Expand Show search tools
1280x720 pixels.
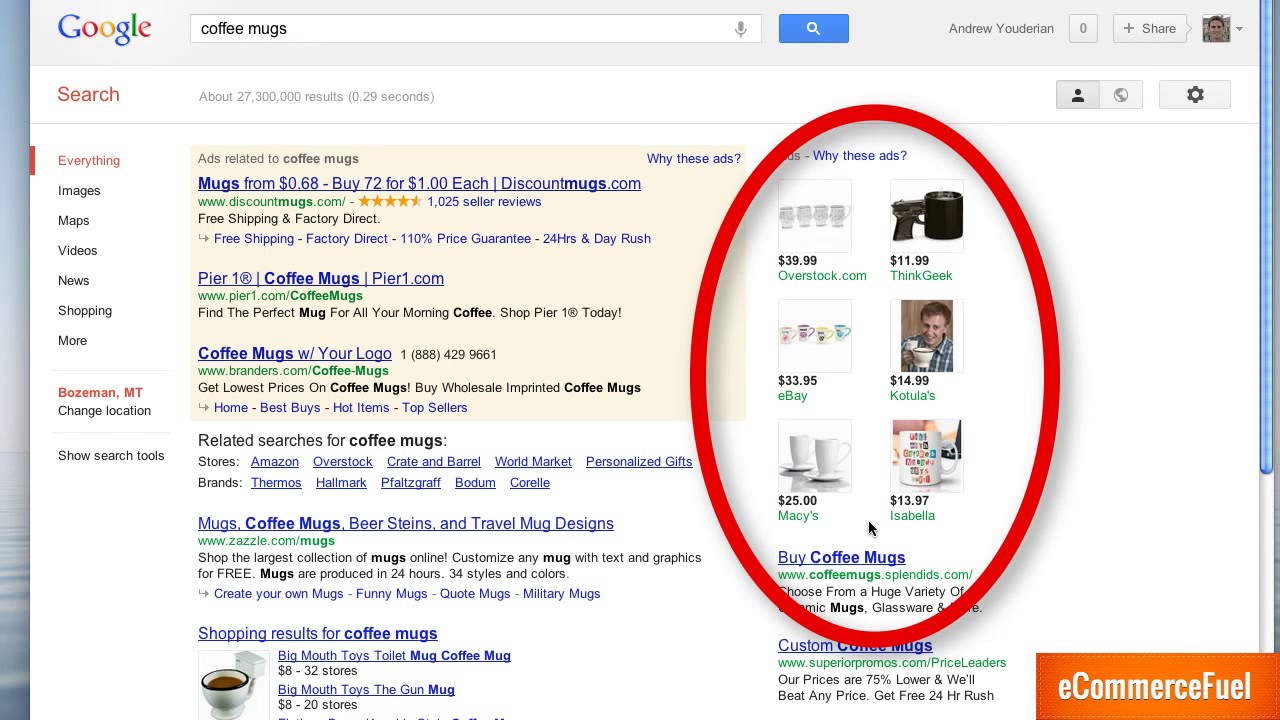click(x=111, y=455)
